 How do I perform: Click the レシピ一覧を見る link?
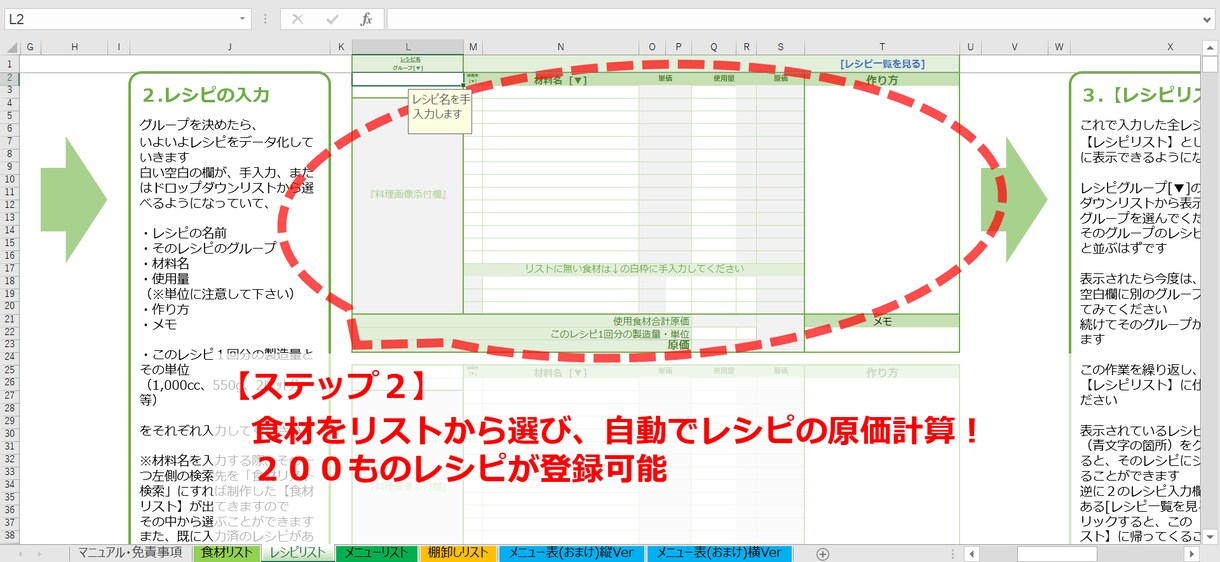(x=881, y=63)
